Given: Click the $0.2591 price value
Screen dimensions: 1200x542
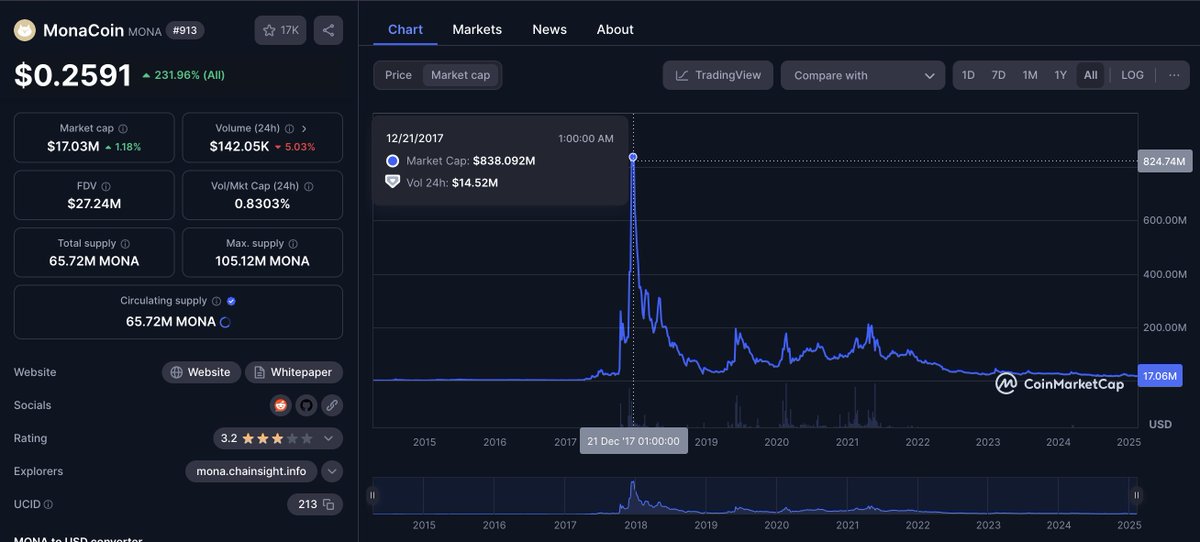Looking at the screenshot, I should pyautogui.click(x=73, y=75).
